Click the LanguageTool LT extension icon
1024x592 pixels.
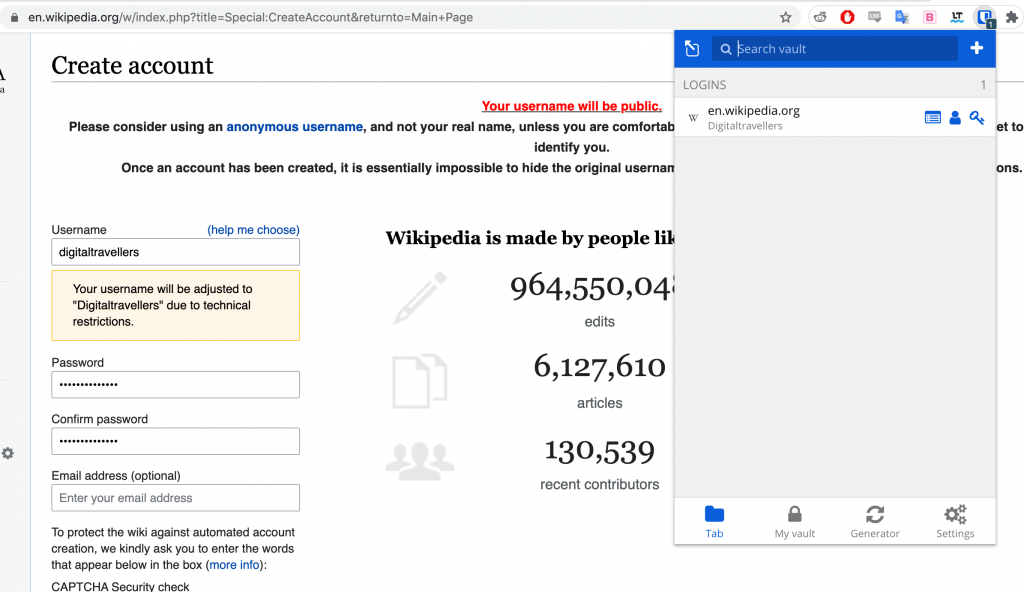(957, 17)
